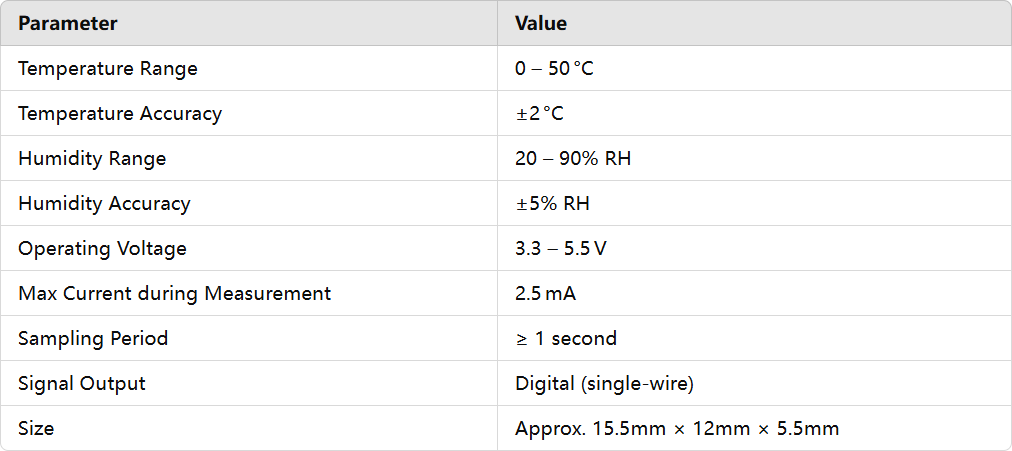Select the Temperature Accuracy cell

120,113
